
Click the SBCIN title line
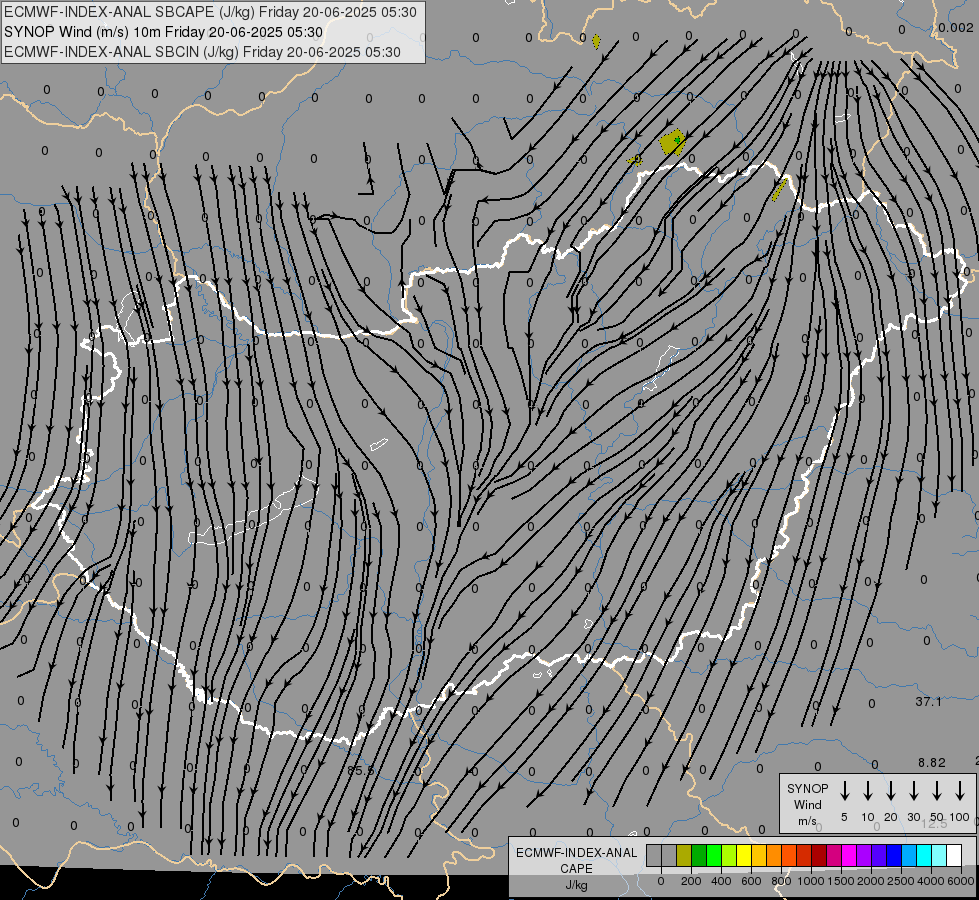[202, 52]
